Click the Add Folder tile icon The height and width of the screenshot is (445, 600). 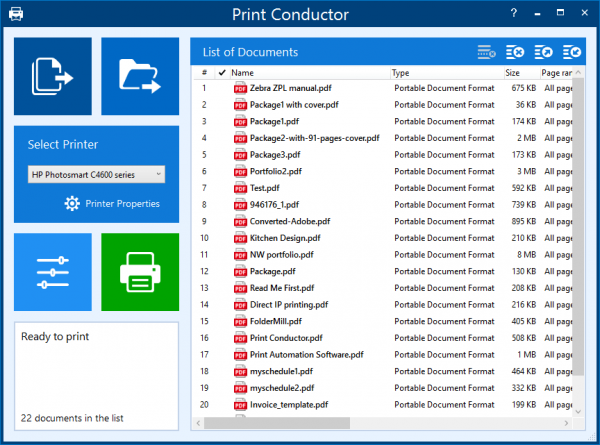pos(140,77)
